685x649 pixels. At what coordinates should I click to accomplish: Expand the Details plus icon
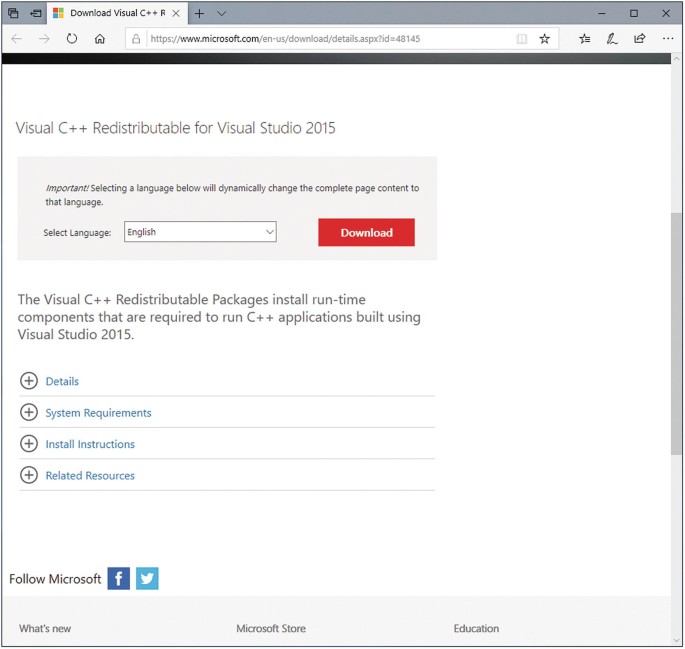pyautogui.click(x=29, y=381)
